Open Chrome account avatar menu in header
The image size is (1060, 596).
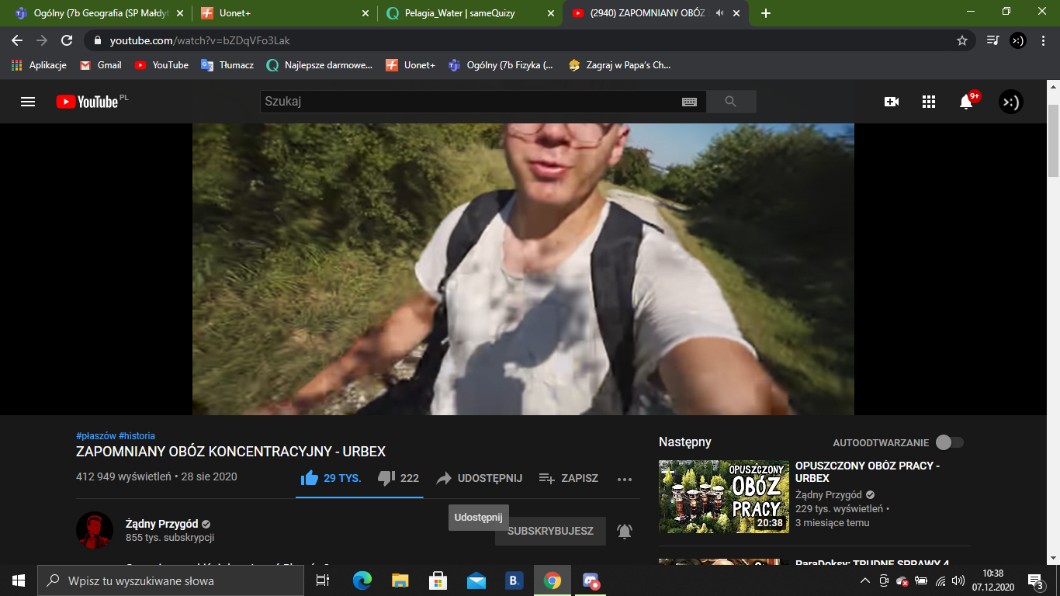[x=1017, y=40]
